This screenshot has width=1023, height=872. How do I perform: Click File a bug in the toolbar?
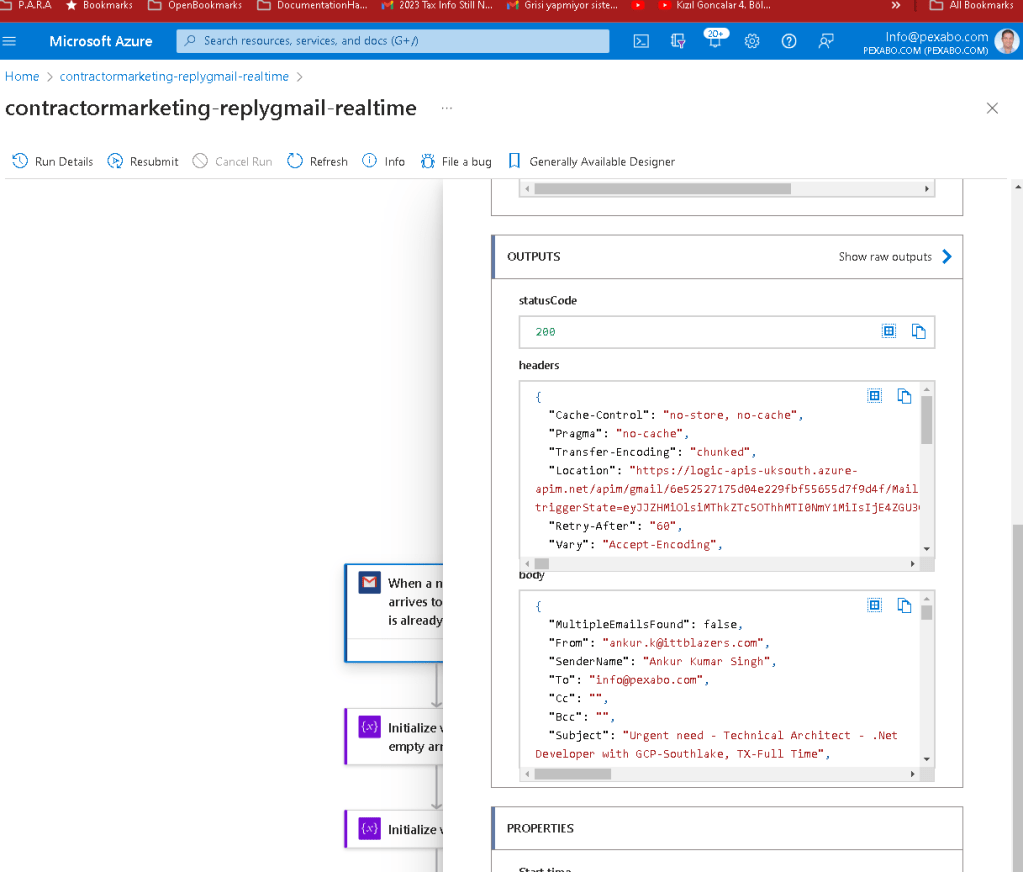click(x=456, y=161)
